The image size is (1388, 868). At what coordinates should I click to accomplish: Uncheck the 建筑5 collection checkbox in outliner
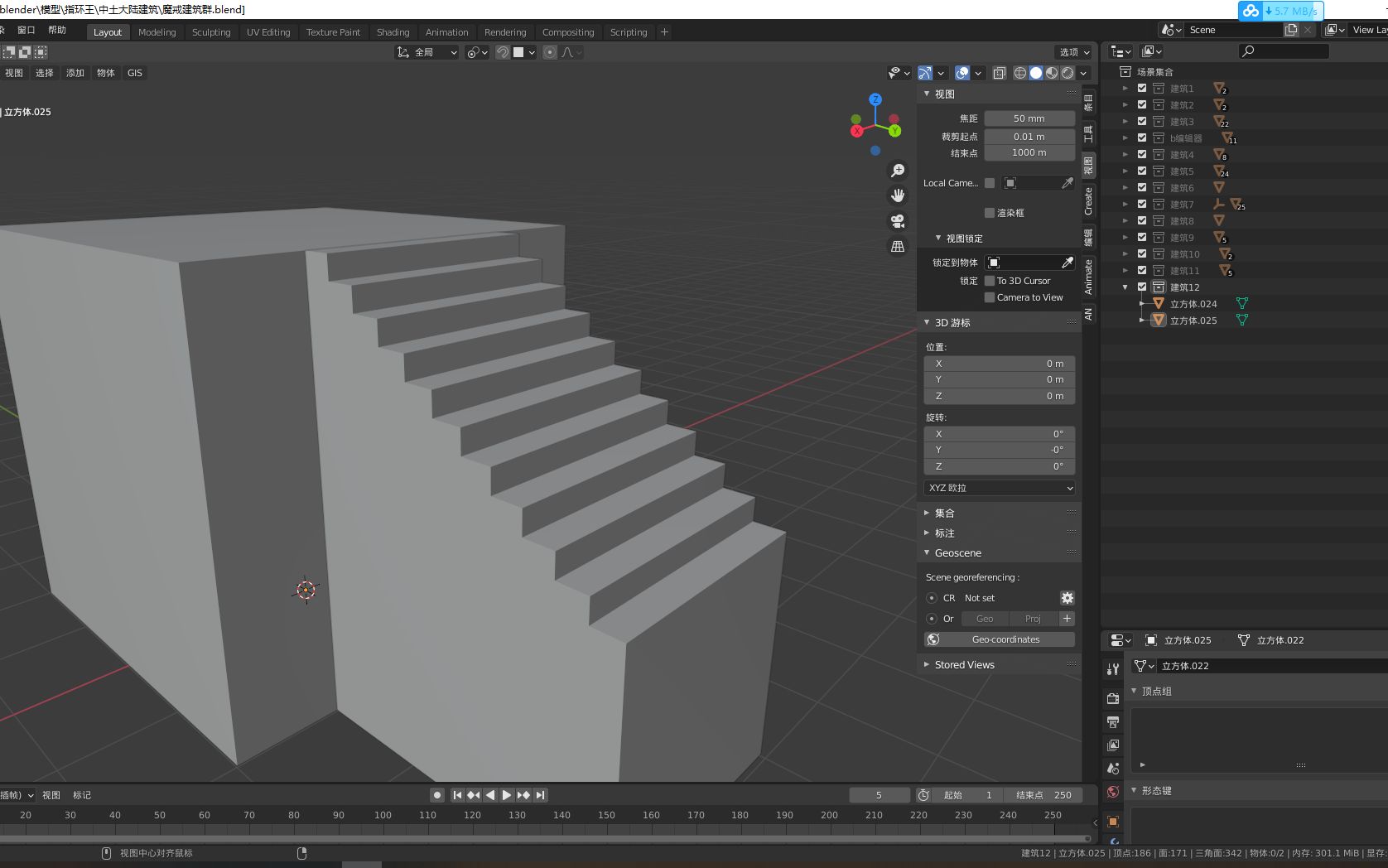click(1141, 171)
